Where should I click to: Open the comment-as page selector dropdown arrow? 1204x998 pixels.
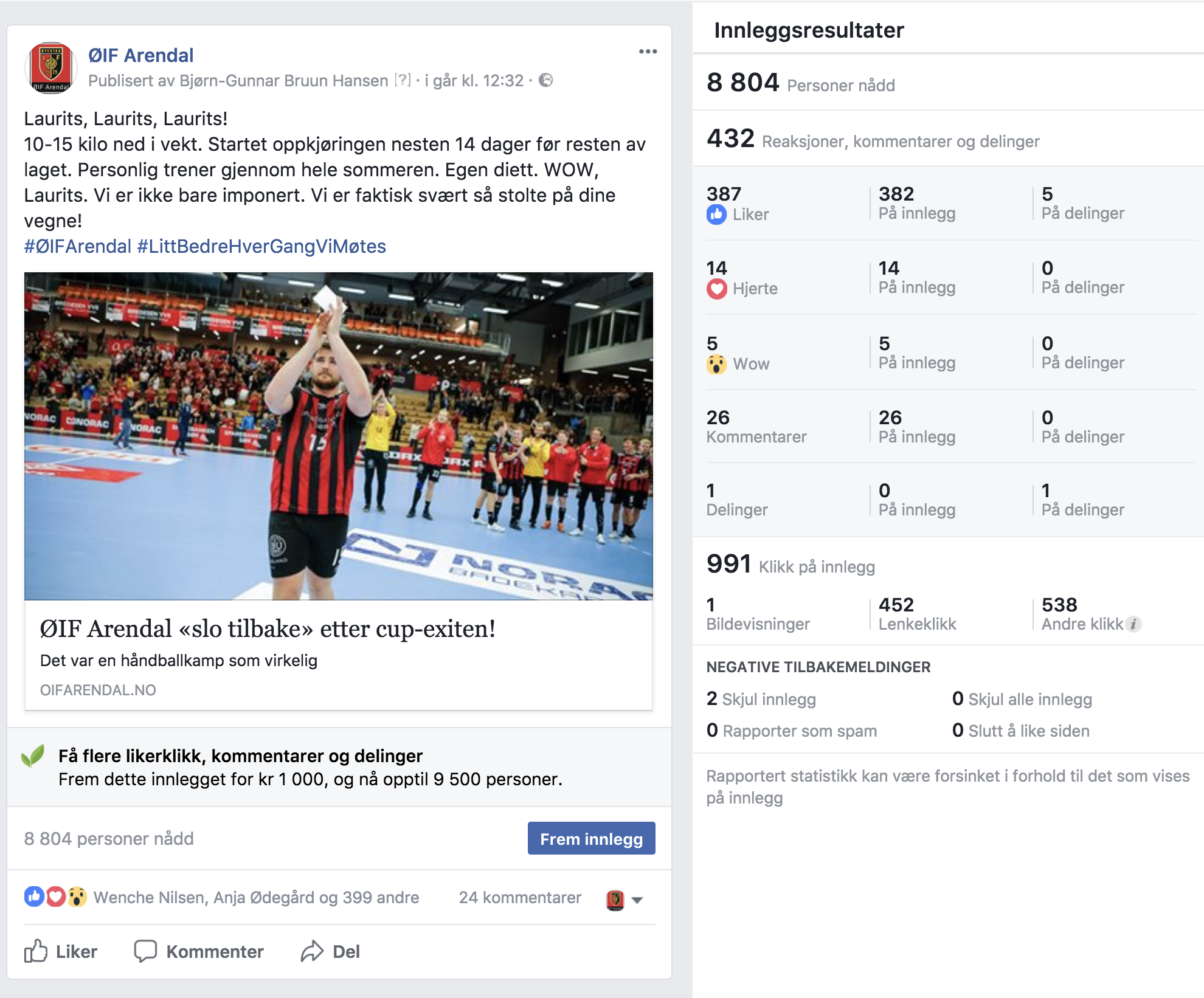click(x=637, y=900)
